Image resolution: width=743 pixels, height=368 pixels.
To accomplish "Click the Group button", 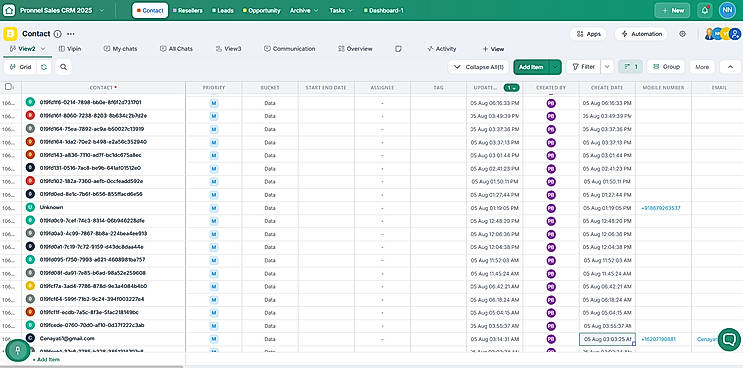I will point(666,67).
